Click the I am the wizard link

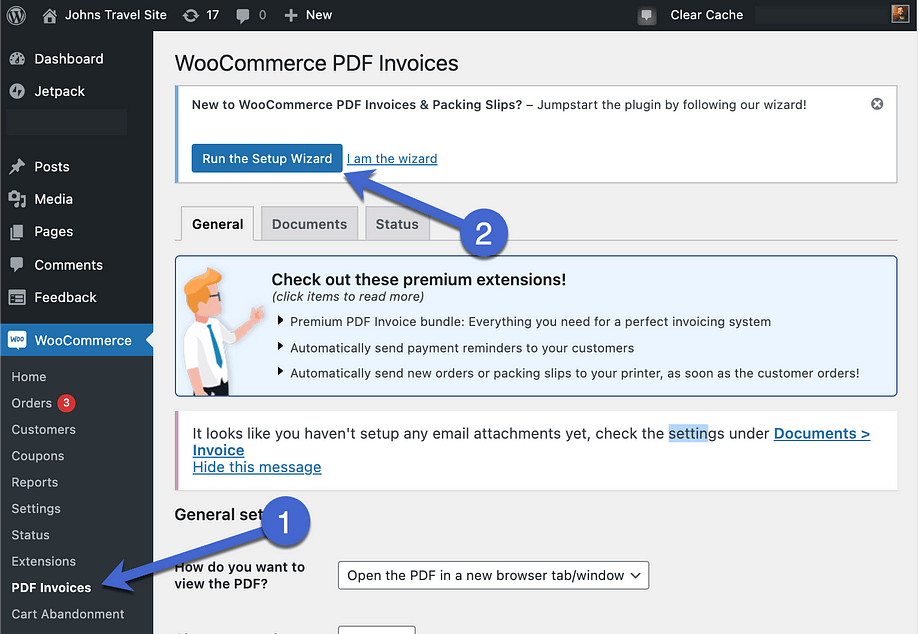pos(392,159)
